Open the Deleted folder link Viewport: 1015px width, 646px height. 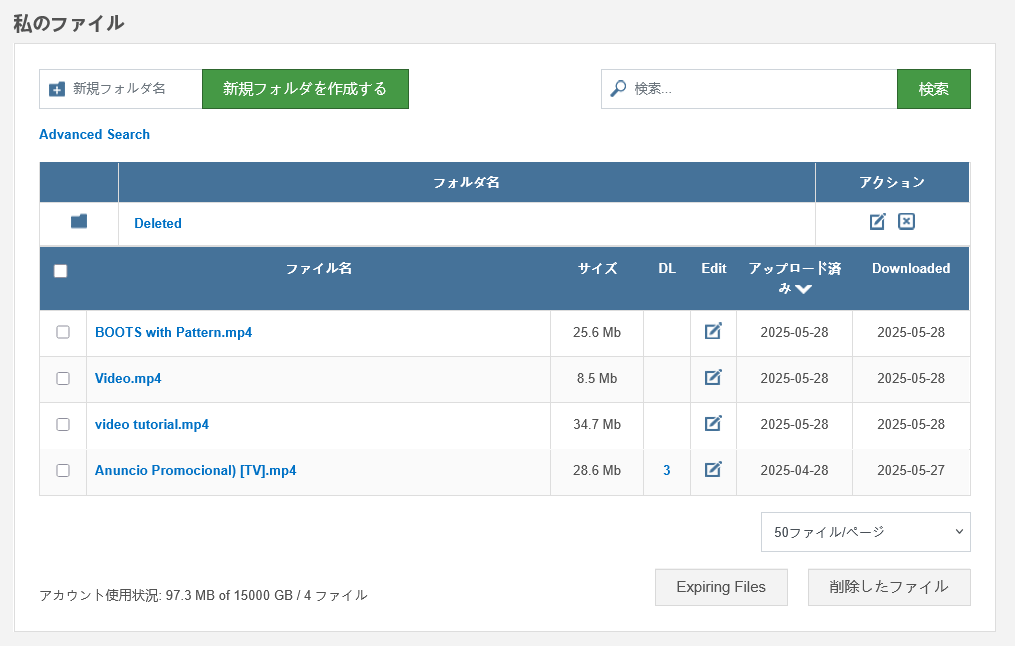158,223
